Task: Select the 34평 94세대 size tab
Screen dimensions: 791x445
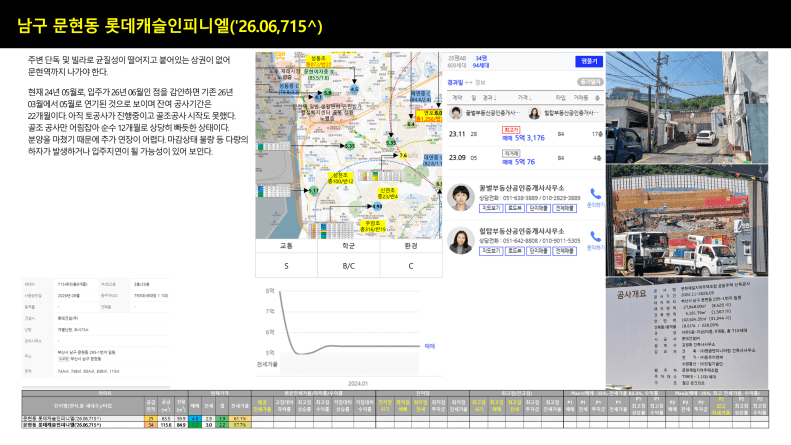Action: click(481, 62)
